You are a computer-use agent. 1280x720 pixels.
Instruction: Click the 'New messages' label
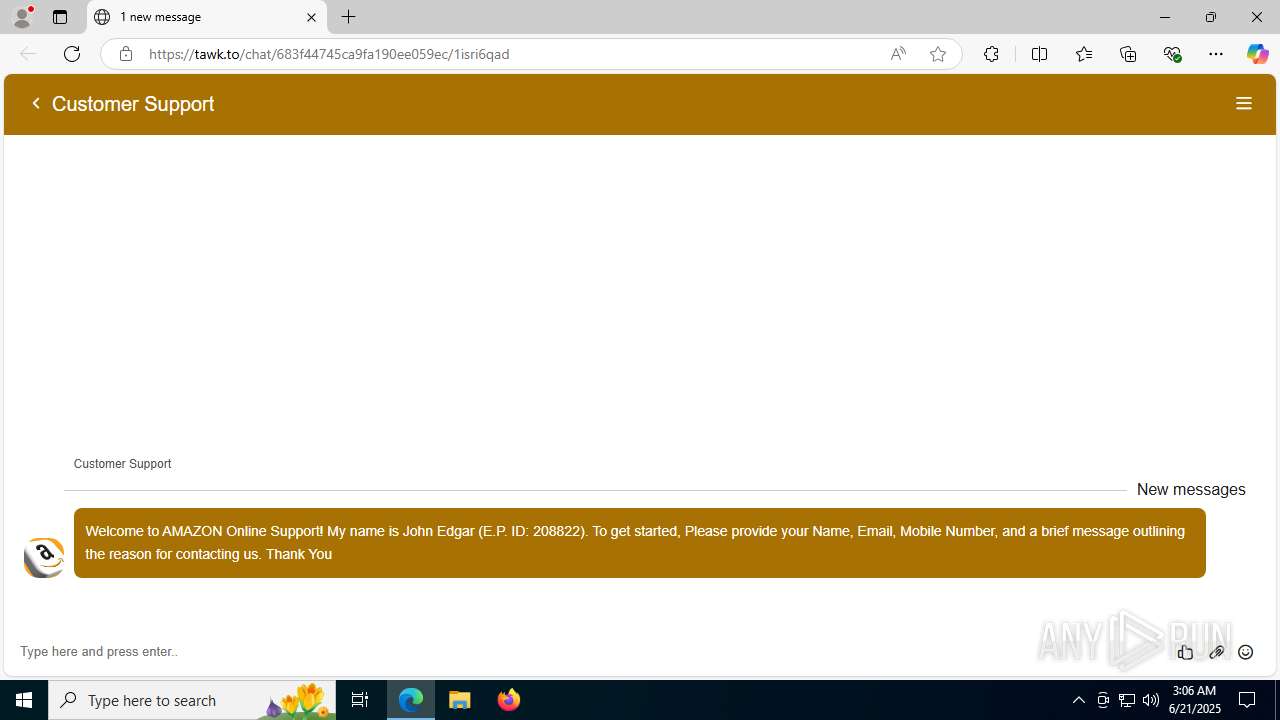coord(1191,489)
